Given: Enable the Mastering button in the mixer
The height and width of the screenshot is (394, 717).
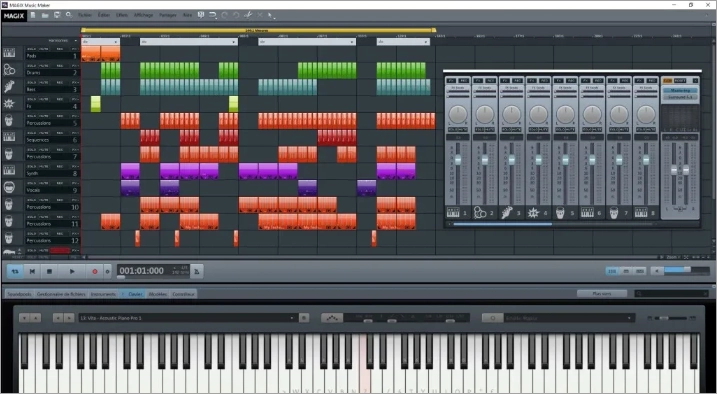Looking at the screenshot, I should 680,91.
